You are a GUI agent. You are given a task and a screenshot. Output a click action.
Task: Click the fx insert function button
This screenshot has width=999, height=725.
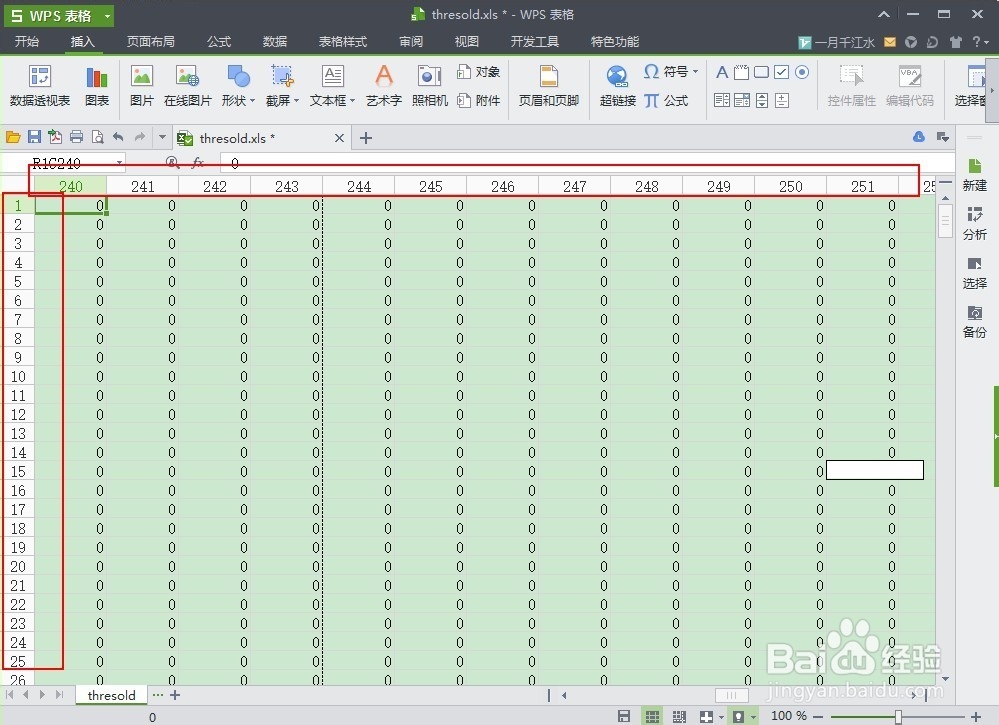pyautogui.click(x=198, y=163)
